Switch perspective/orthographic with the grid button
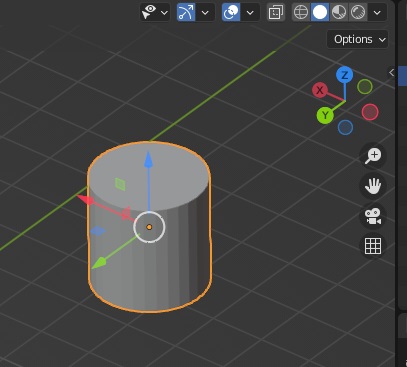 pyautogui.click(x=373, y=246)
